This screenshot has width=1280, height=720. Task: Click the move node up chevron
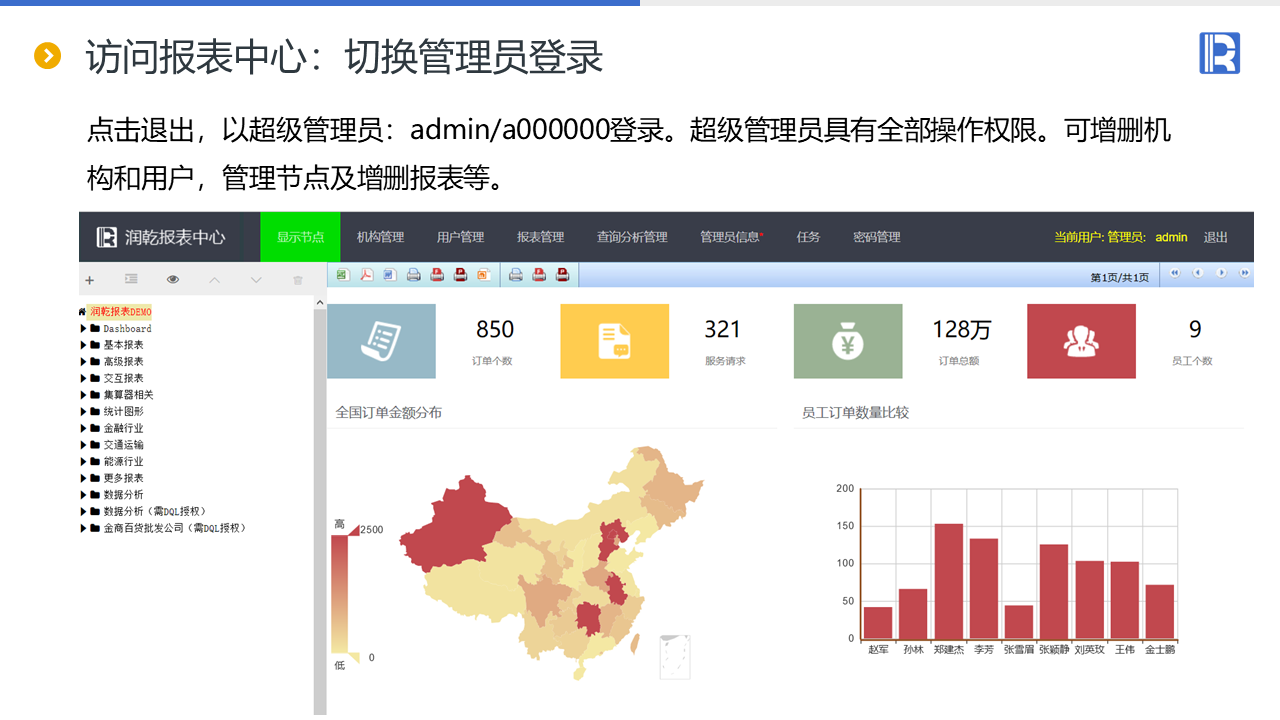pos(214,280)
